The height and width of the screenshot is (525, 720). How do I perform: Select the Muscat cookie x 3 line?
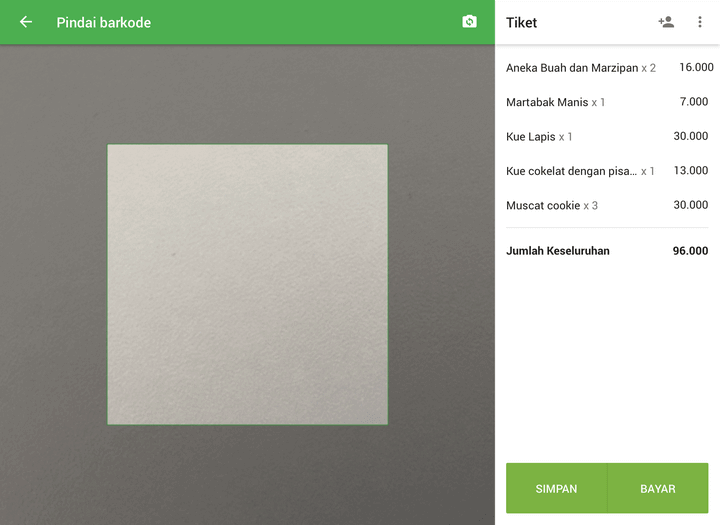(552, 206)
